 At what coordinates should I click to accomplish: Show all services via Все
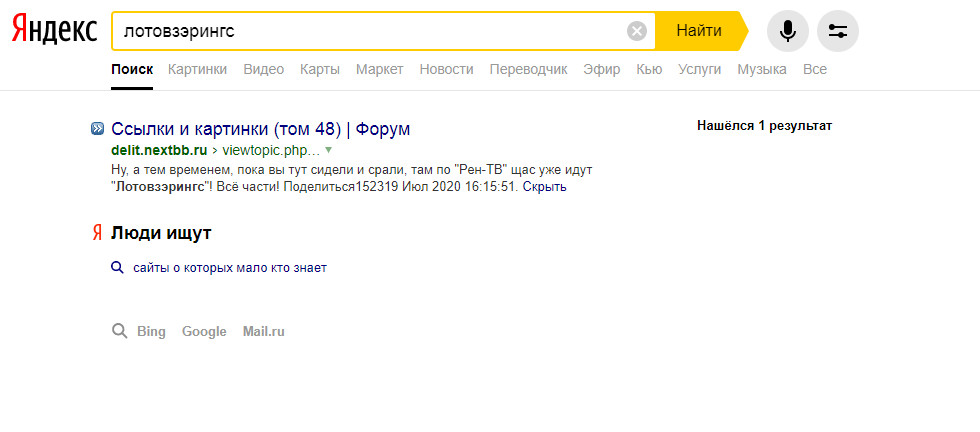click(x=814, y=69)
